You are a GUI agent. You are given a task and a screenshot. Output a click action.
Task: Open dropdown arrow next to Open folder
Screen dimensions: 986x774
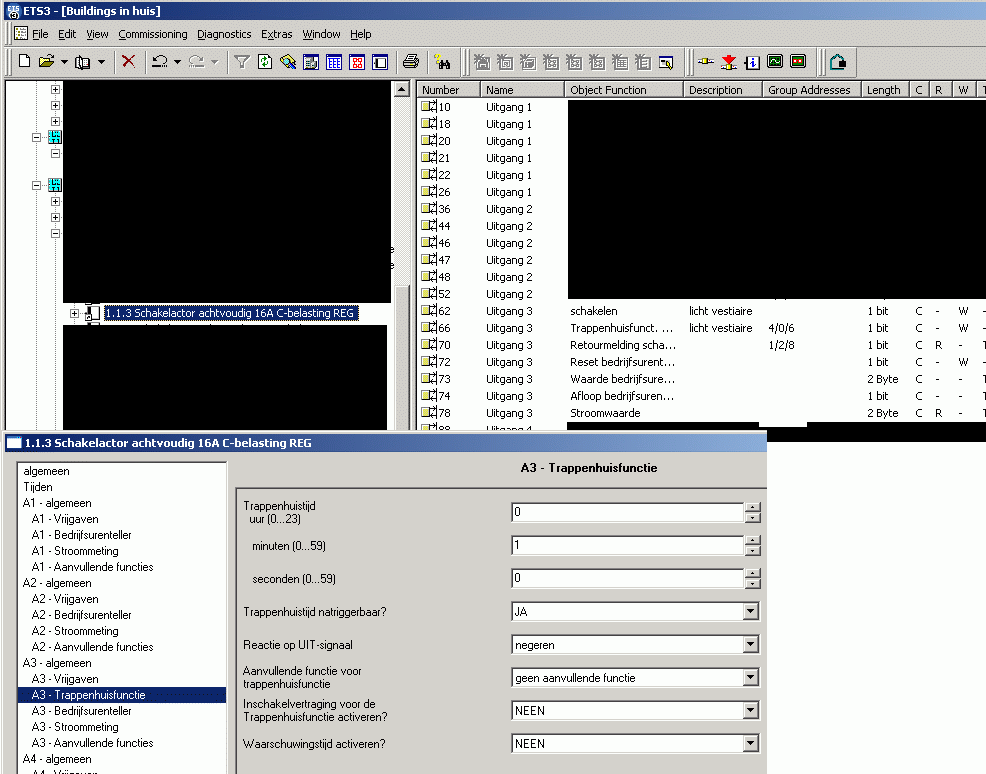point(64,62)
